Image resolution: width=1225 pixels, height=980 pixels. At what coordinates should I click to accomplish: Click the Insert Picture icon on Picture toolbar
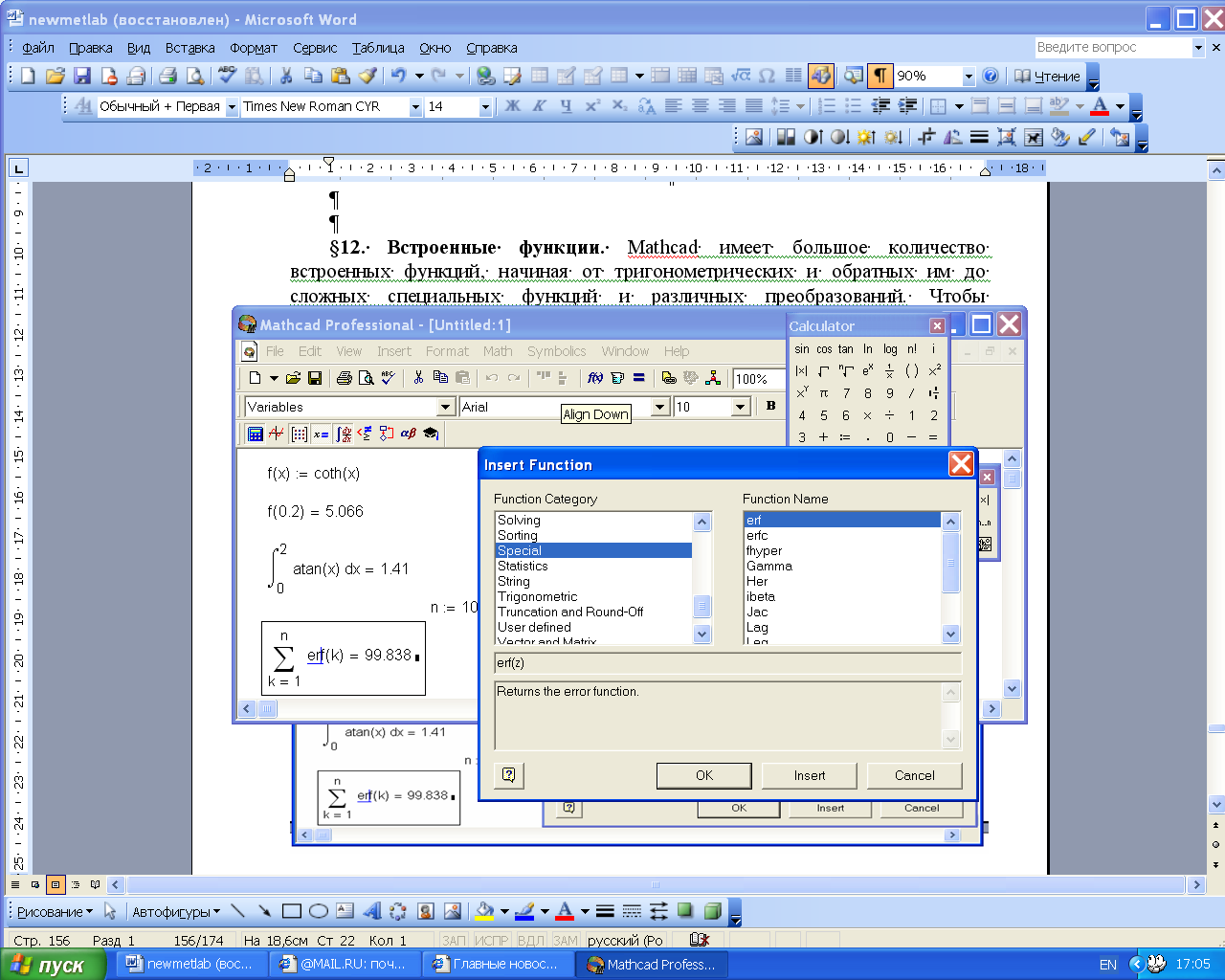pos(754,137)
